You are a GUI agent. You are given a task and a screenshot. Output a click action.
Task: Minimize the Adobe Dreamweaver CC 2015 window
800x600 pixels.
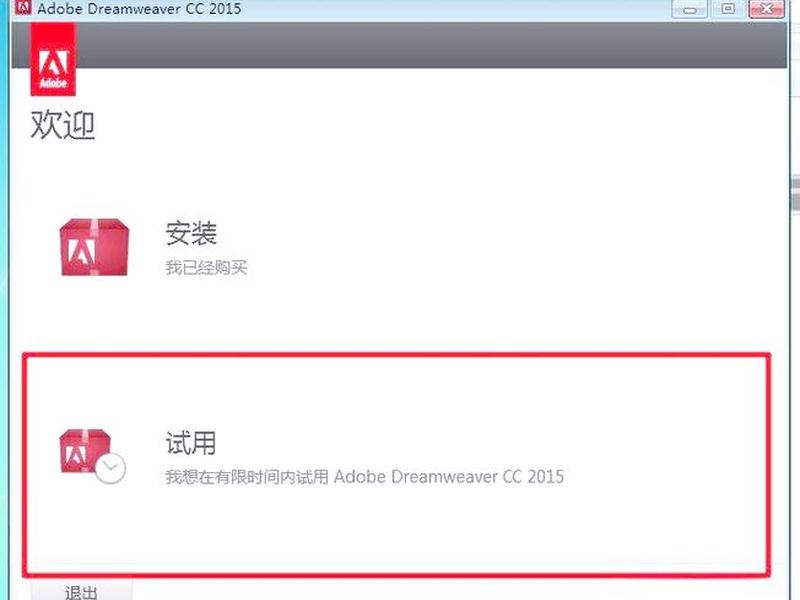[689, 9]
